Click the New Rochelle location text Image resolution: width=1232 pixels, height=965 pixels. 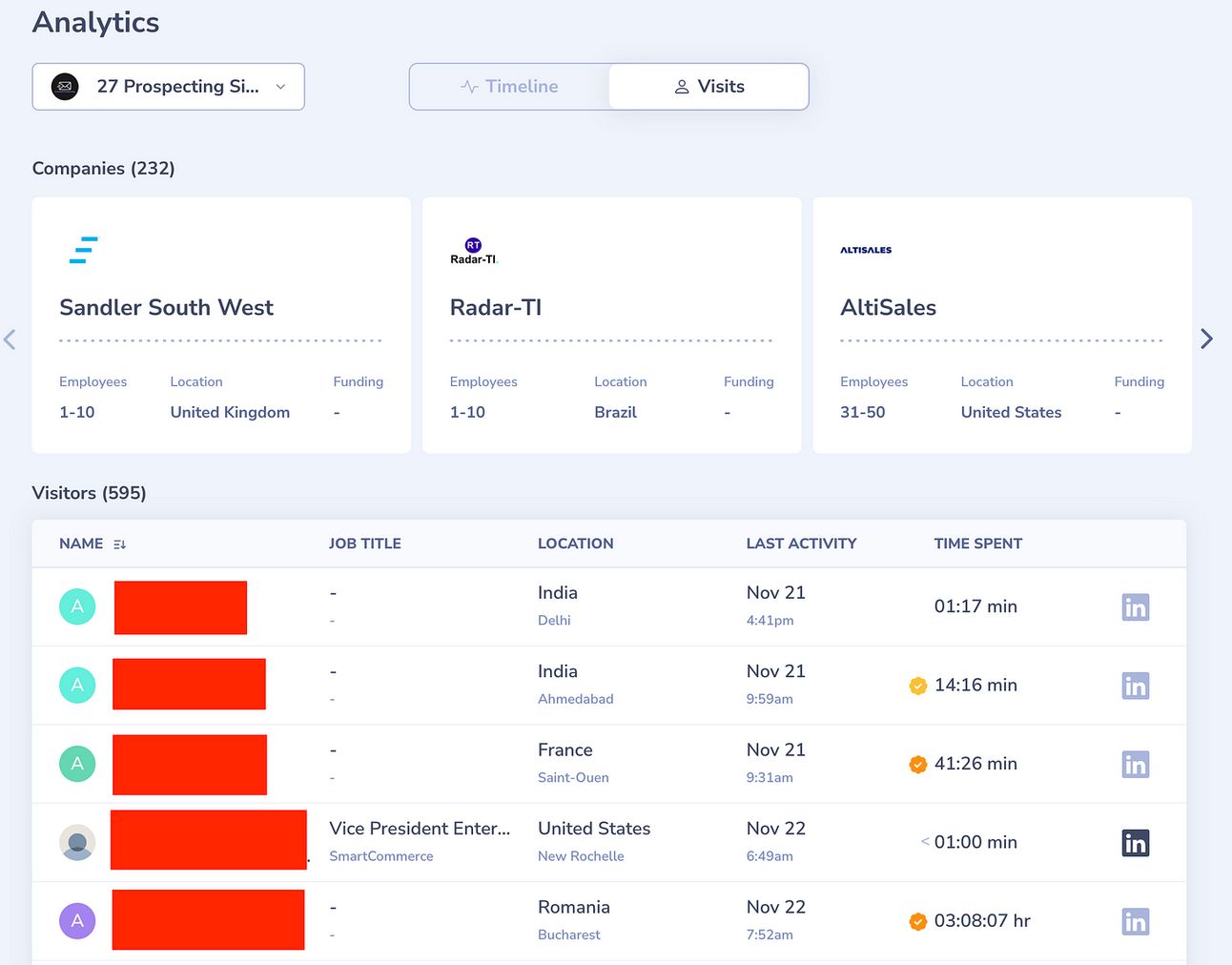pos(581,856)
